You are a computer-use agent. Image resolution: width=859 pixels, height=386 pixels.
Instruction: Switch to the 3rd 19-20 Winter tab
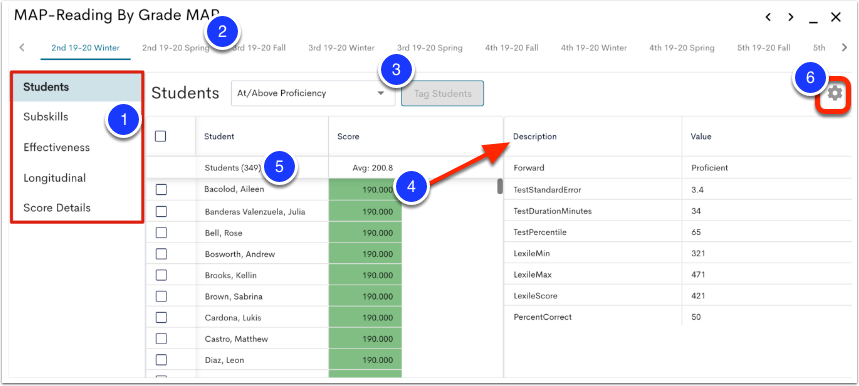pyautogui.click(x=341, y=48)
